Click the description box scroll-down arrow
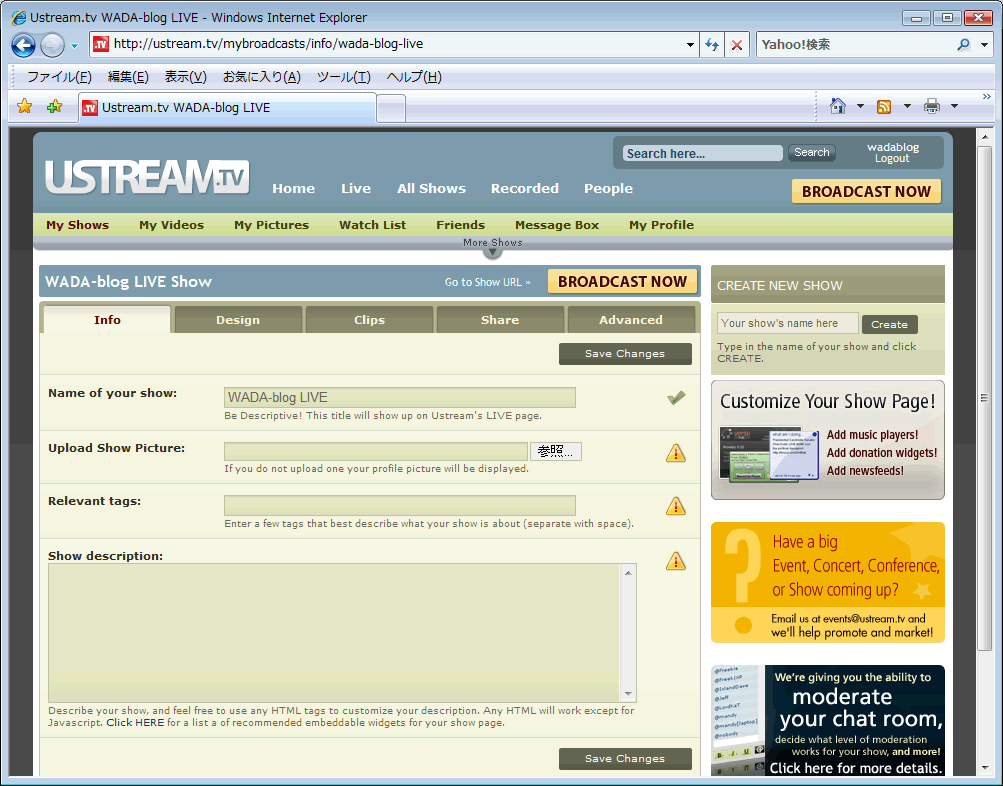This screenshot has width=1003, height=786. tap(629, 694)
